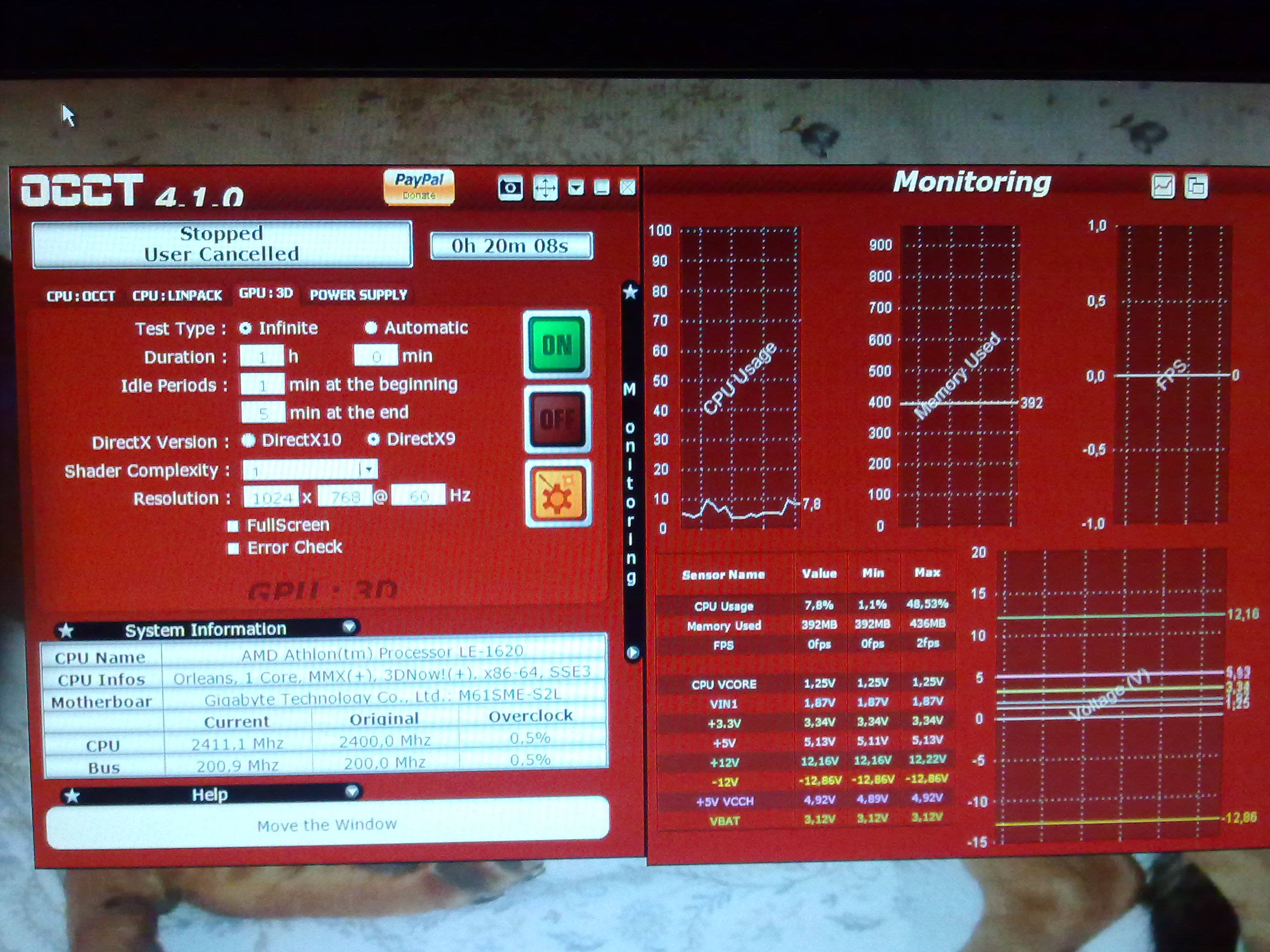
Task: Click the FPS graph
Action: coord(1172,374)
